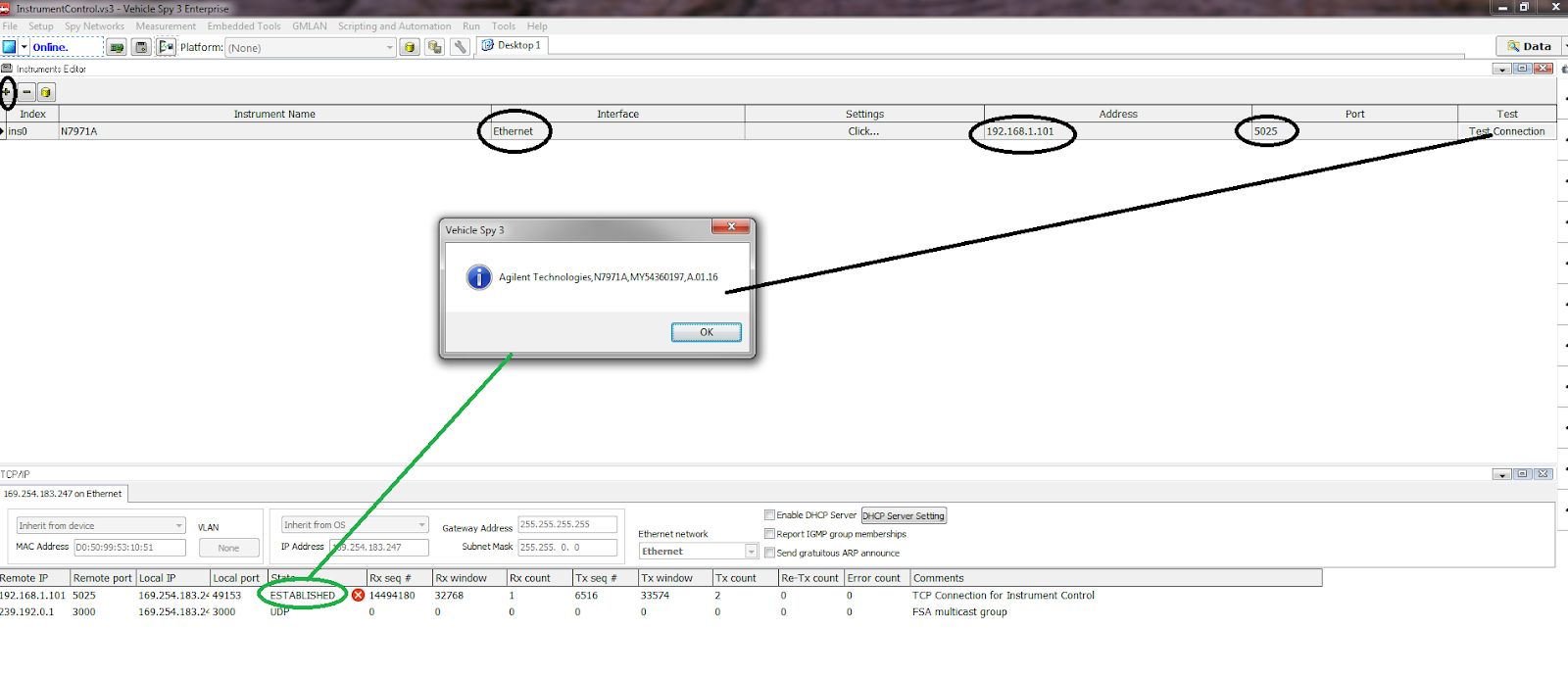This screenshot has width=1568, height=678.
Task: Click the green hardware board icon beside Online
Action: (x=117, y=47)
